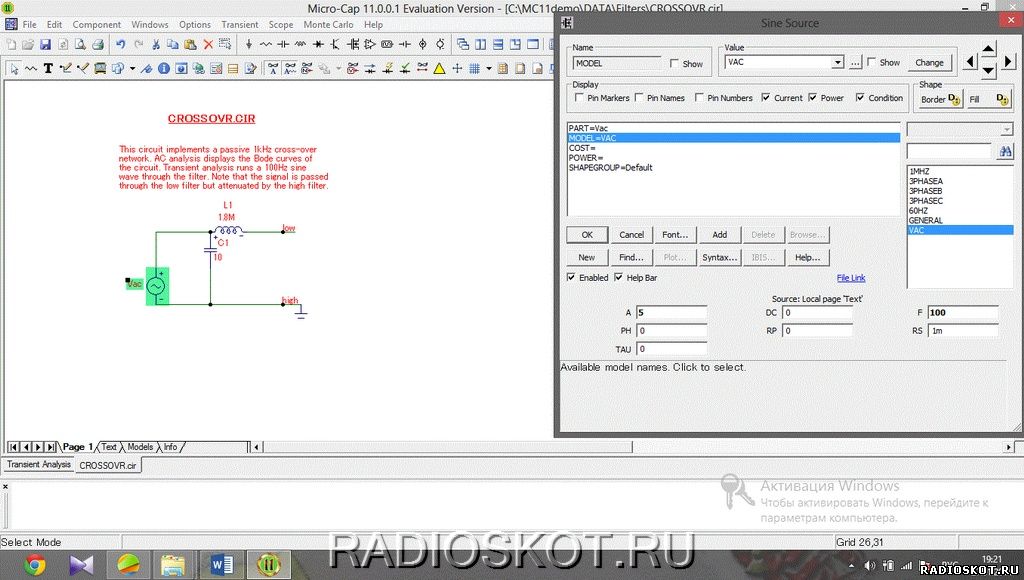1024x580 pixels.
Task: Pick the ground component icon
Action: click(249, 44)
